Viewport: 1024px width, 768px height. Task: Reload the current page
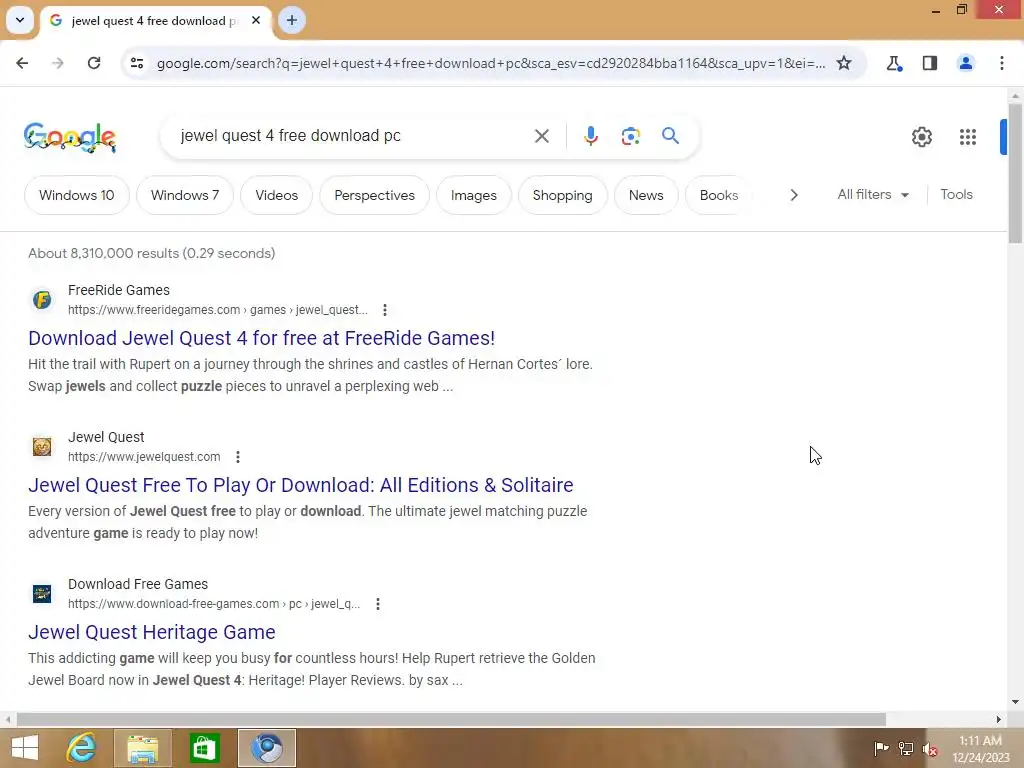(x=94, y=63)
